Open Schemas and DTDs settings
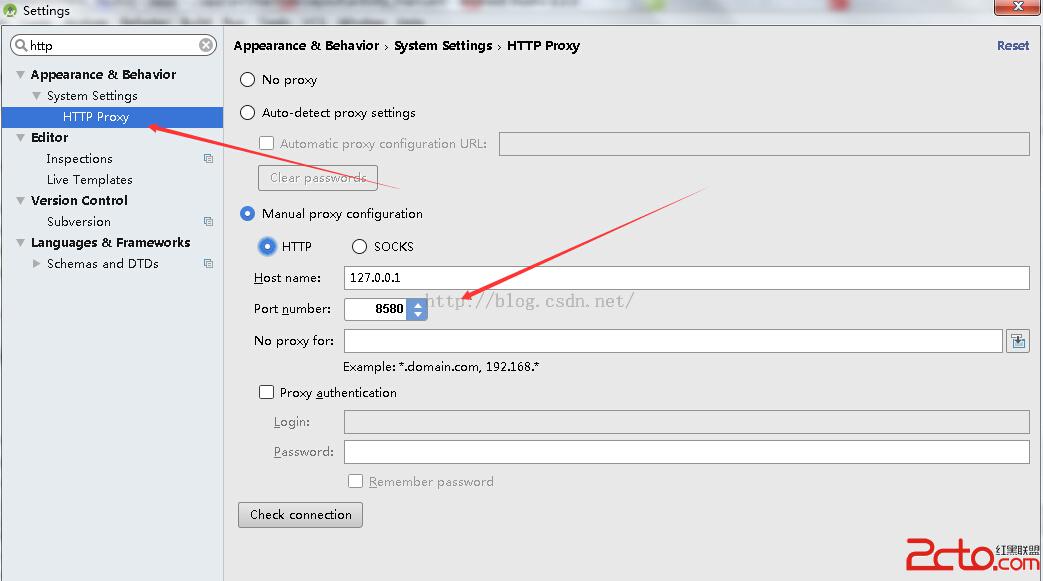The image size is (1043, 581). point(102,264)
